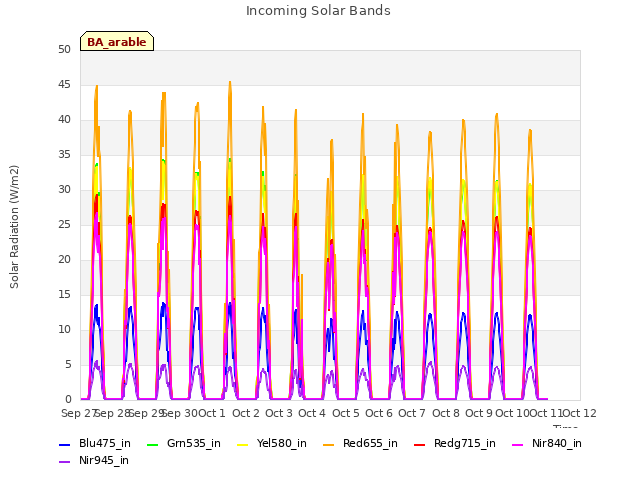
Task: Click the 35 value on the y-axis
Action: 64,155
